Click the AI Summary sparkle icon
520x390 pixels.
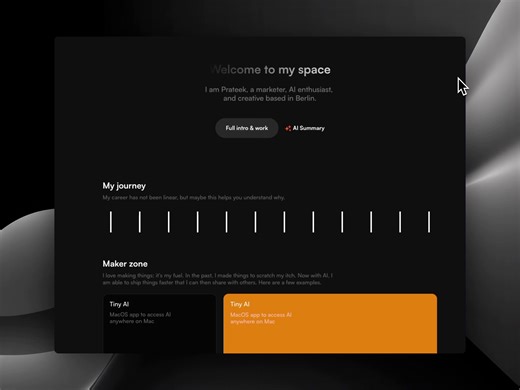288,128
